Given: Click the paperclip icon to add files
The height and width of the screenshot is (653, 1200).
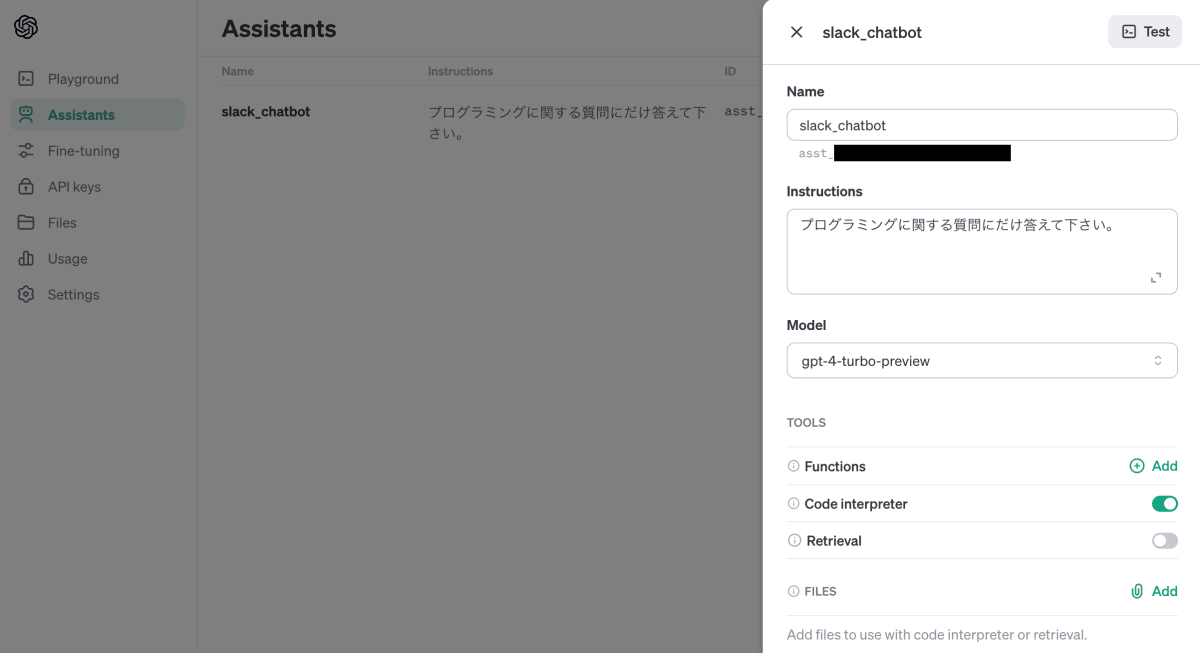Looking at the screenshot, I should click(1137, 591).
